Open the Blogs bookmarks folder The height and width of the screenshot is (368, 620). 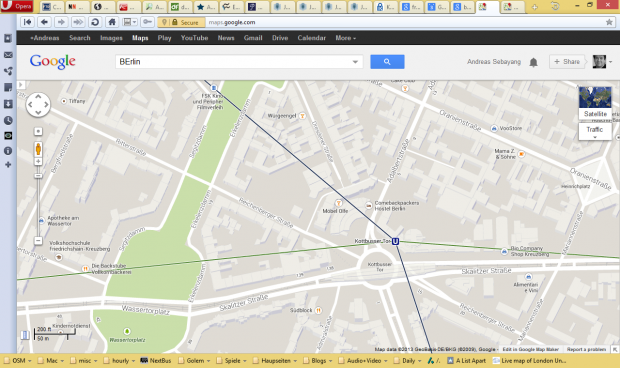[318, 360]
